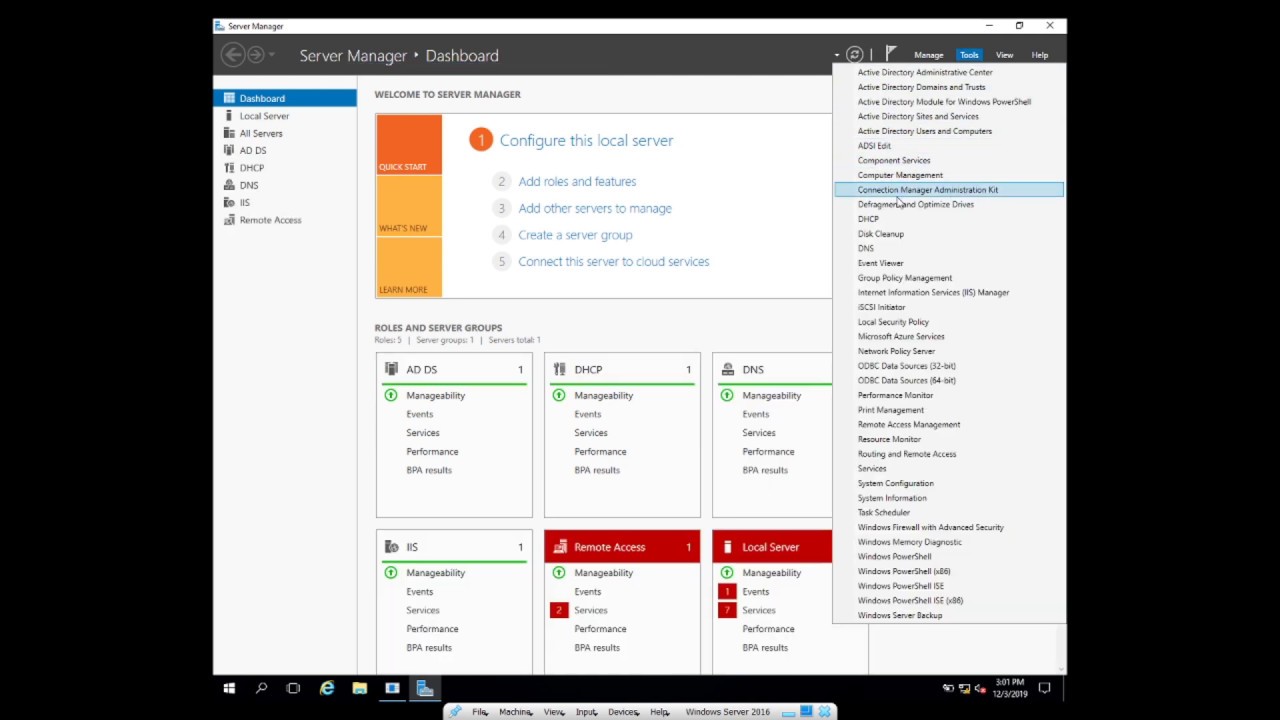This screenshot has height=720, width=1280.
Task: Click the DHCP tile header icon
Action: coord(559,369)
